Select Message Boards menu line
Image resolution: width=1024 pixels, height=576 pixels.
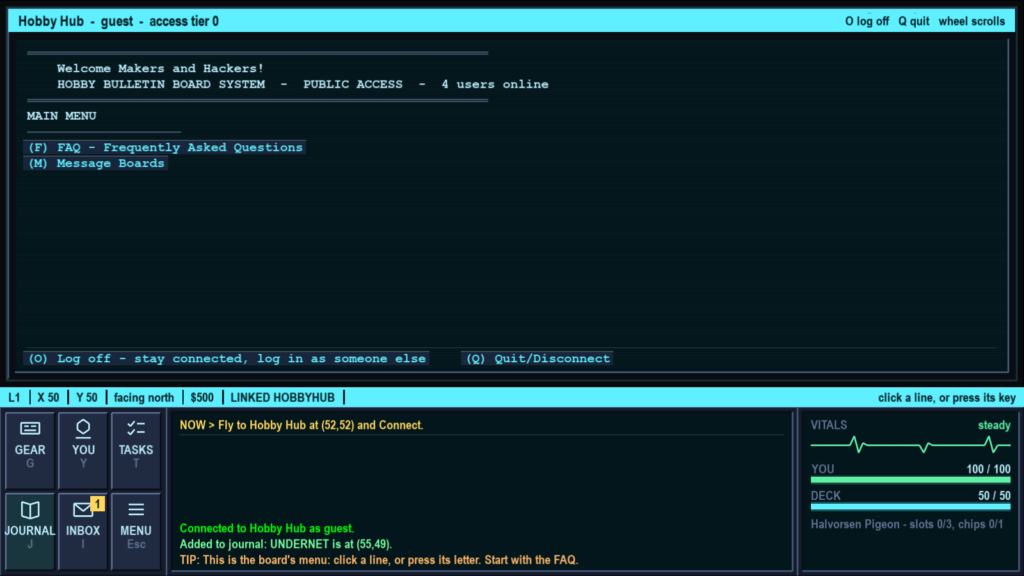96,163
